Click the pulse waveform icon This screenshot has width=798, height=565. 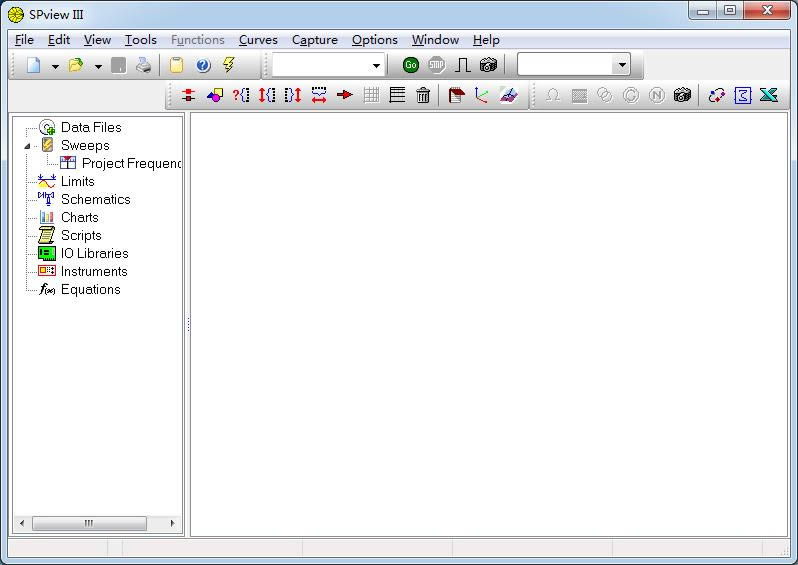point(462,65)
